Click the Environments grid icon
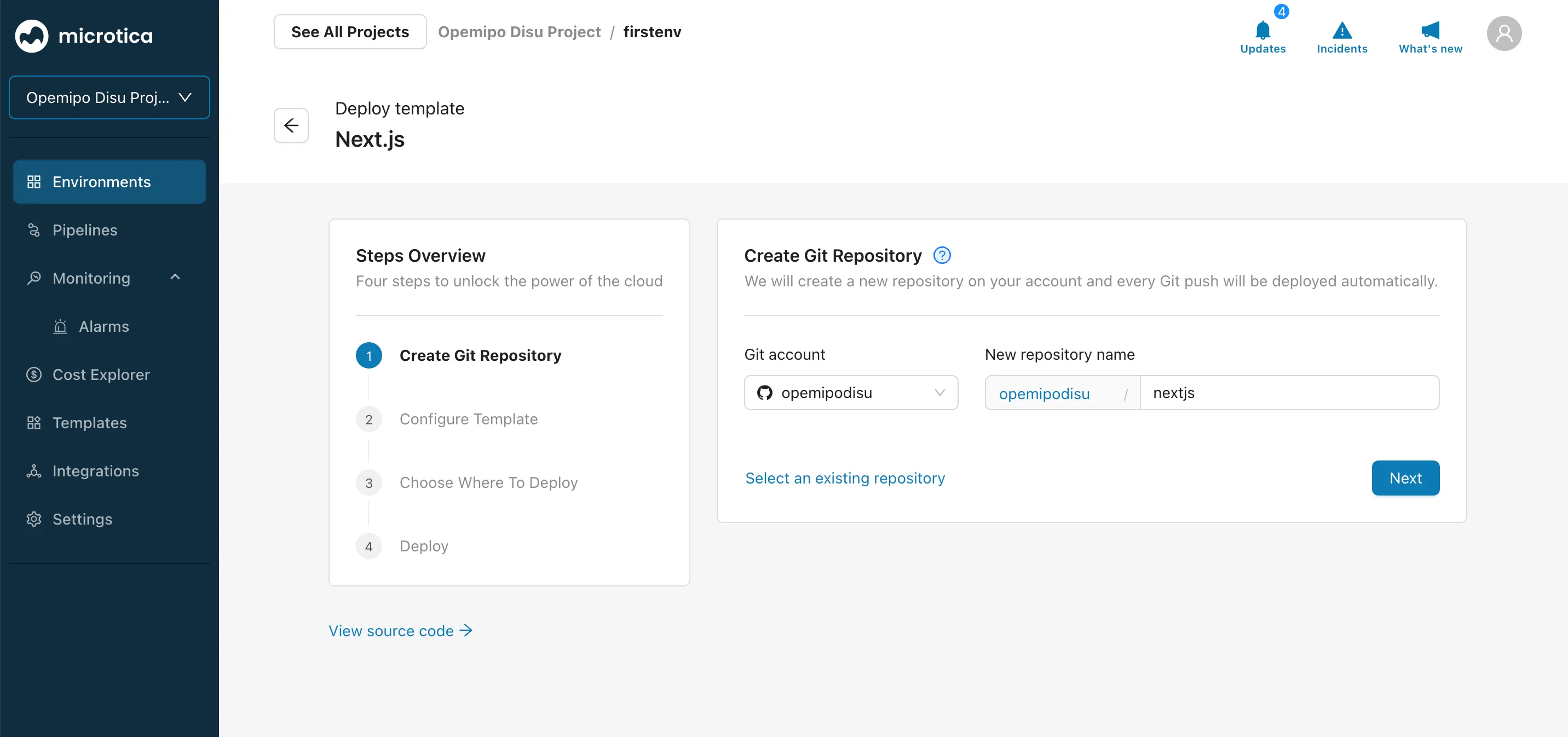Screen dimensions: 1568x737 click(x=34, y=182)
